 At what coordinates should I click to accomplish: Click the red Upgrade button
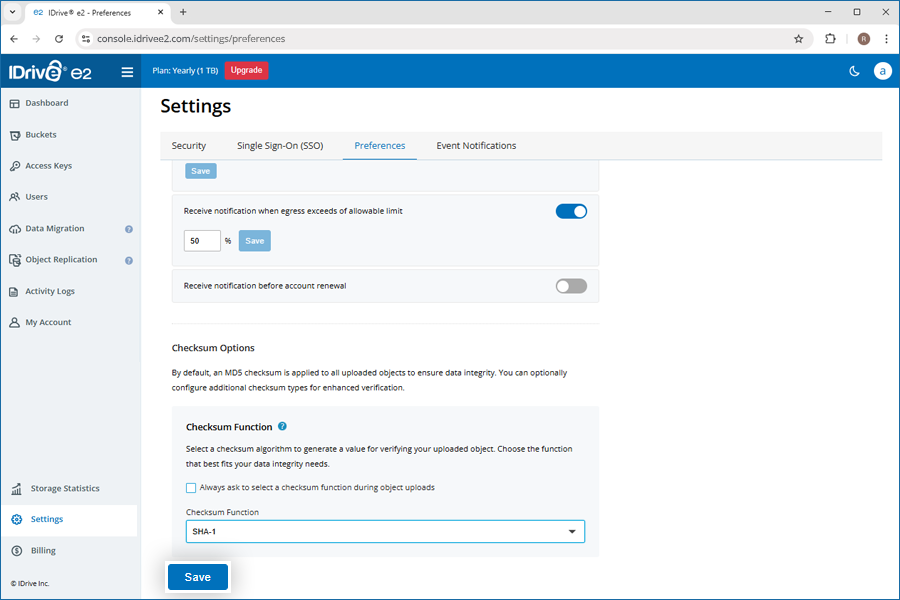246,71
